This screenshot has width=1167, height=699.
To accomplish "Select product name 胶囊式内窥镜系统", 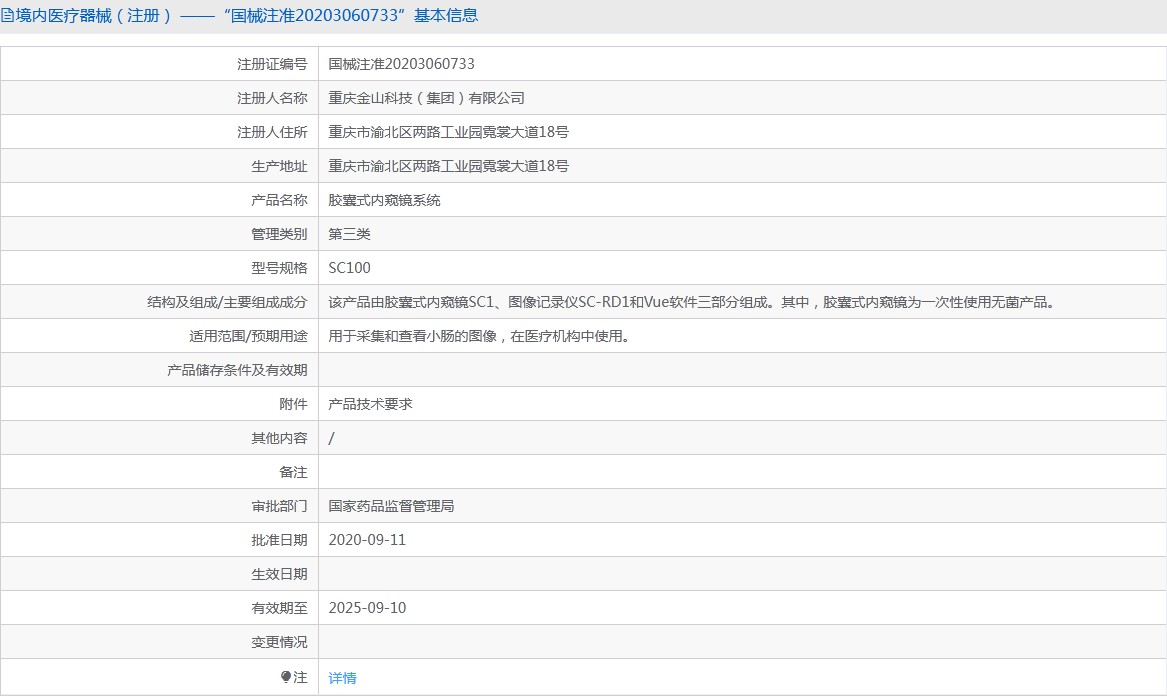I will pyautogui.click(x=384, y=200).
